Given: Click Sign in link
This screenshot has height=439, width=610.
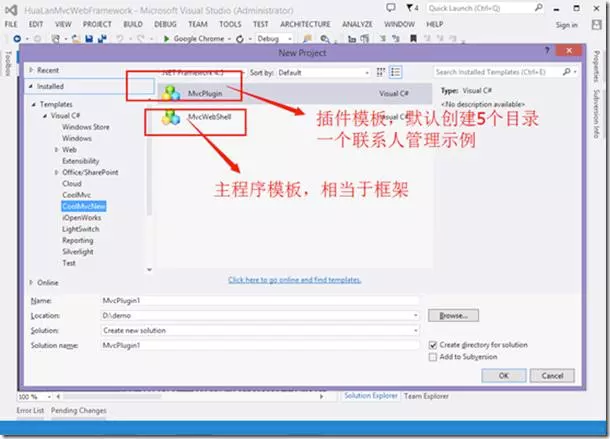Looking at the screenshot, I should pos(566,25).
